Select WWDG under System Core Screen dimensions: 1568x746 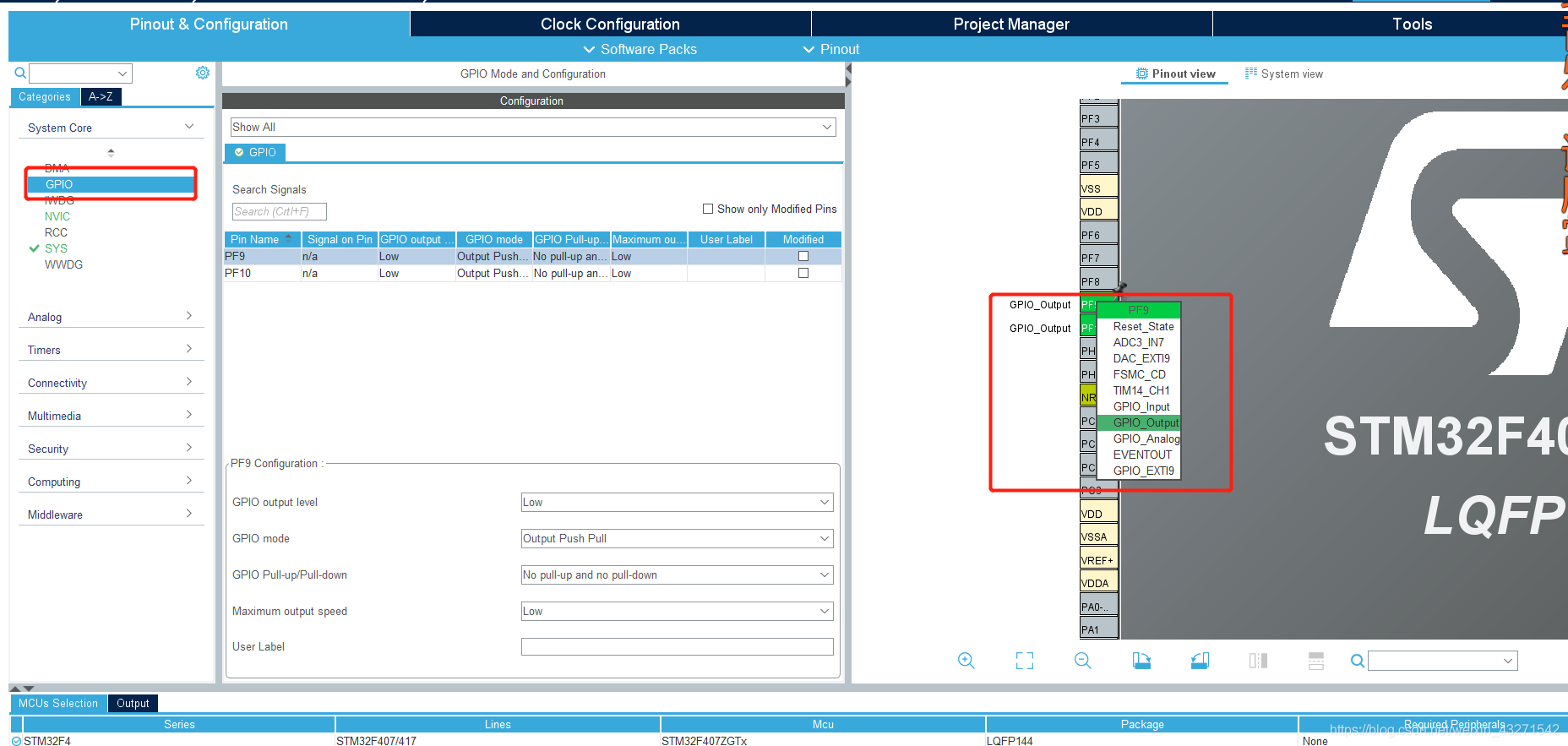coord(63,264)
